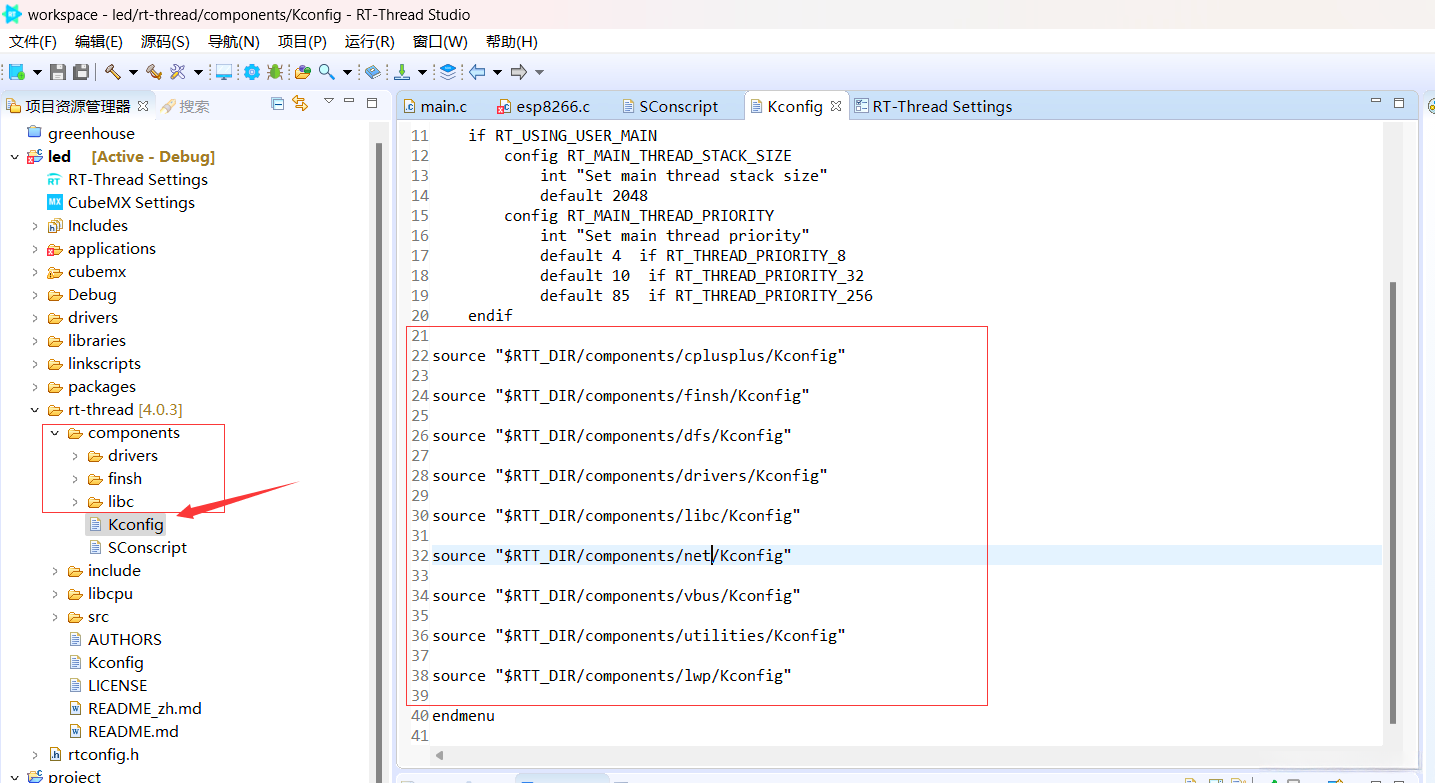Expand the rtconfig.h node
This screenshot has height=783, width=1435.
[x=35, y=755]
